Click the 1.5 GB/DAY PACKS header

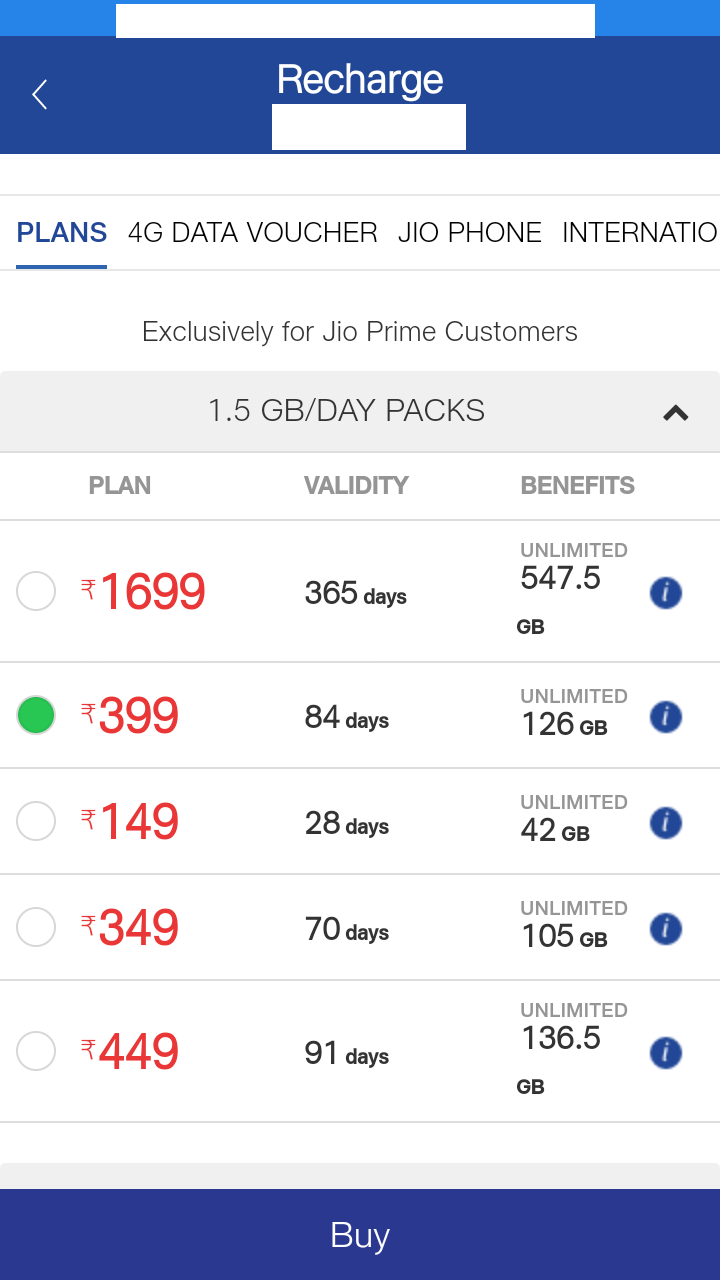point(346,411)
